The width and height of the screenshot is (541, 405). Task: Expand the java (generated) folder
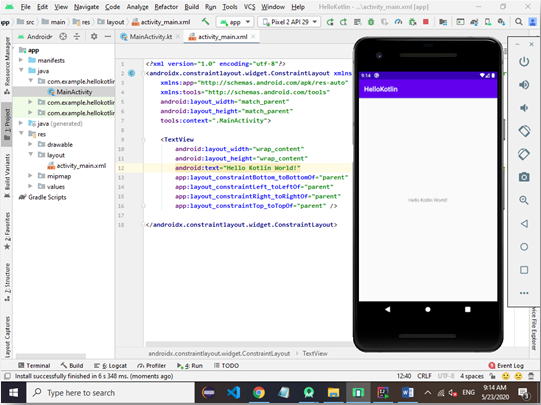[21, 123]
